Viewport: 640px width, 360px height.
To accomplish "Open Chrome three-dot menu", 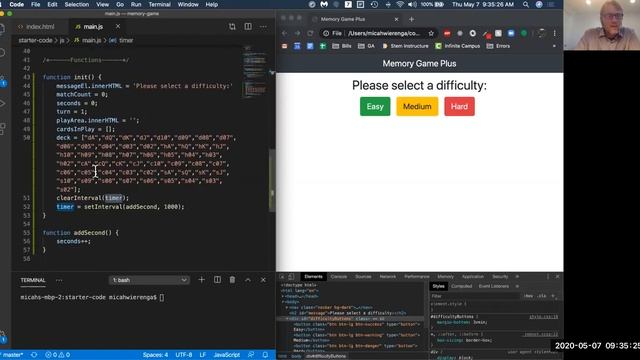I will (x=554, y=33).
